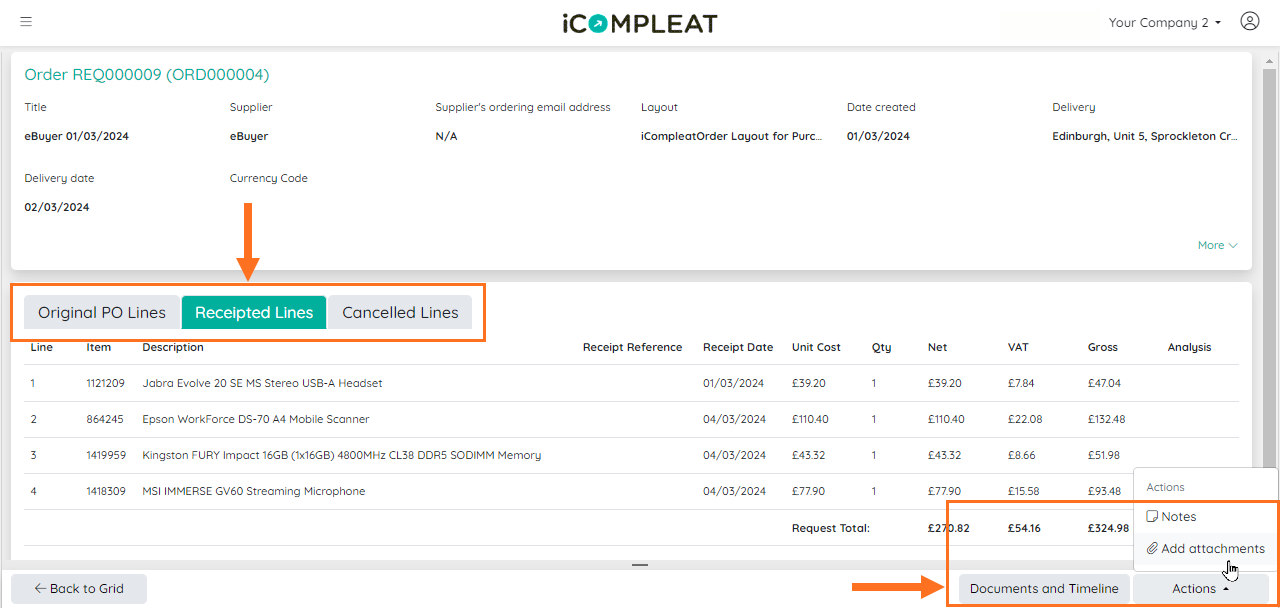Select the Receipted Lines tab
1280x608 pixels.
point(253,312)
